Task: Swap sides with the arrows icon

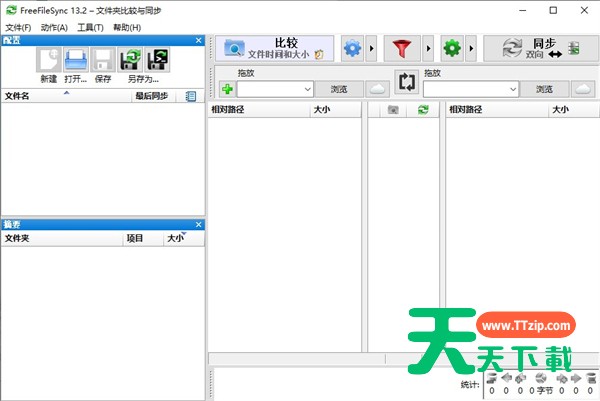Action: (x=406, y=82)
